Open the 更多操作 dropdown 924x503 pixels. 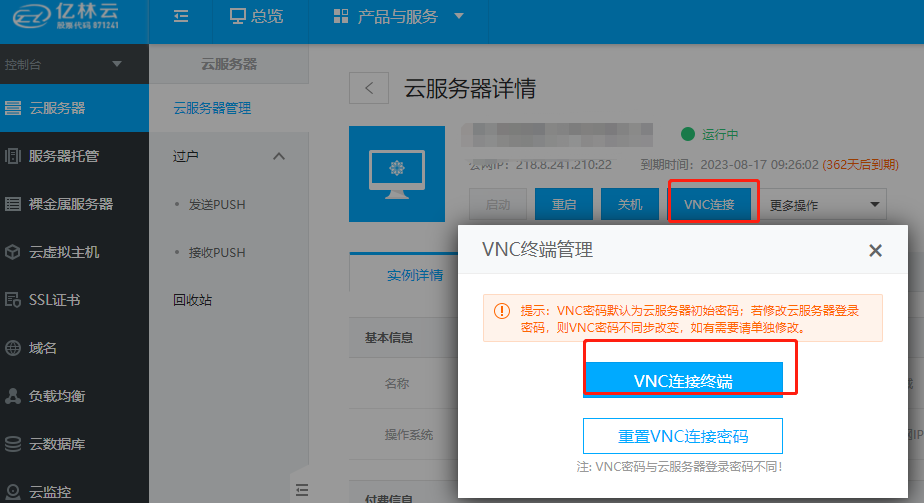coord(824,205)
